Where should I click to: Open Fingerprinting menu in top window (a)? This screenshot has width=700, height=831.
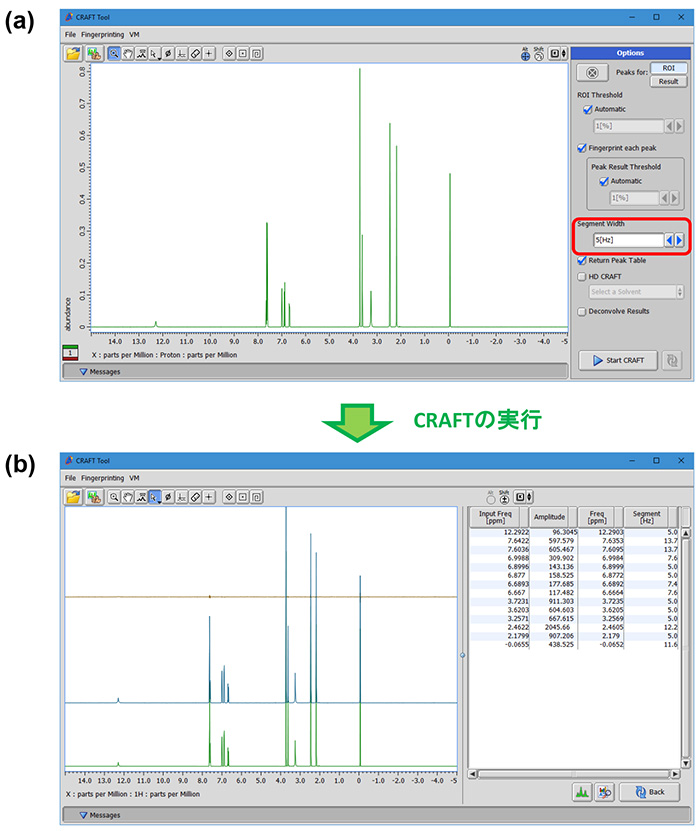pos(102,34)
